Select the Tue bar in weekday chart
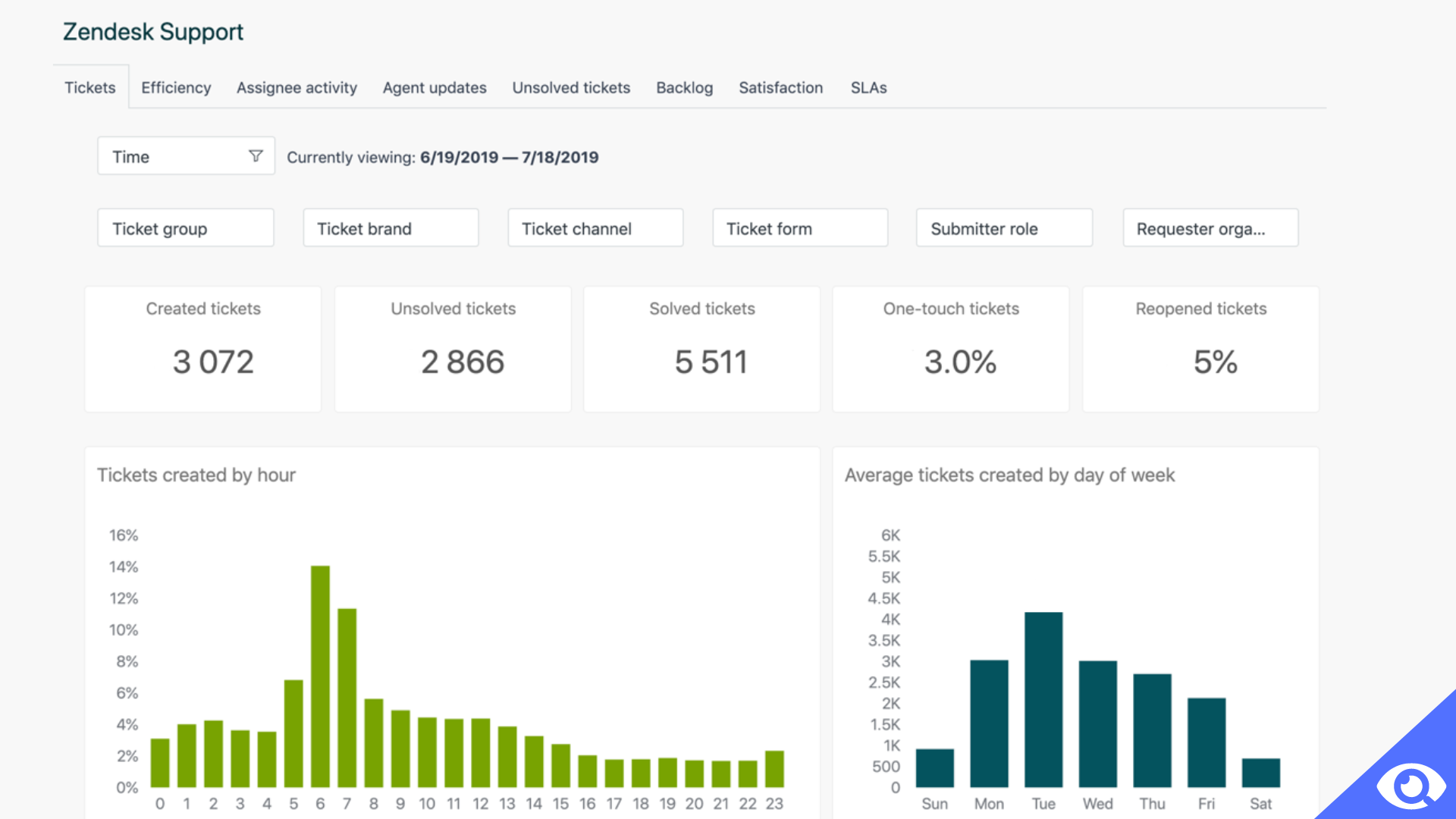This screenshot has width=1456, height=819. [x=1043, y=700]
